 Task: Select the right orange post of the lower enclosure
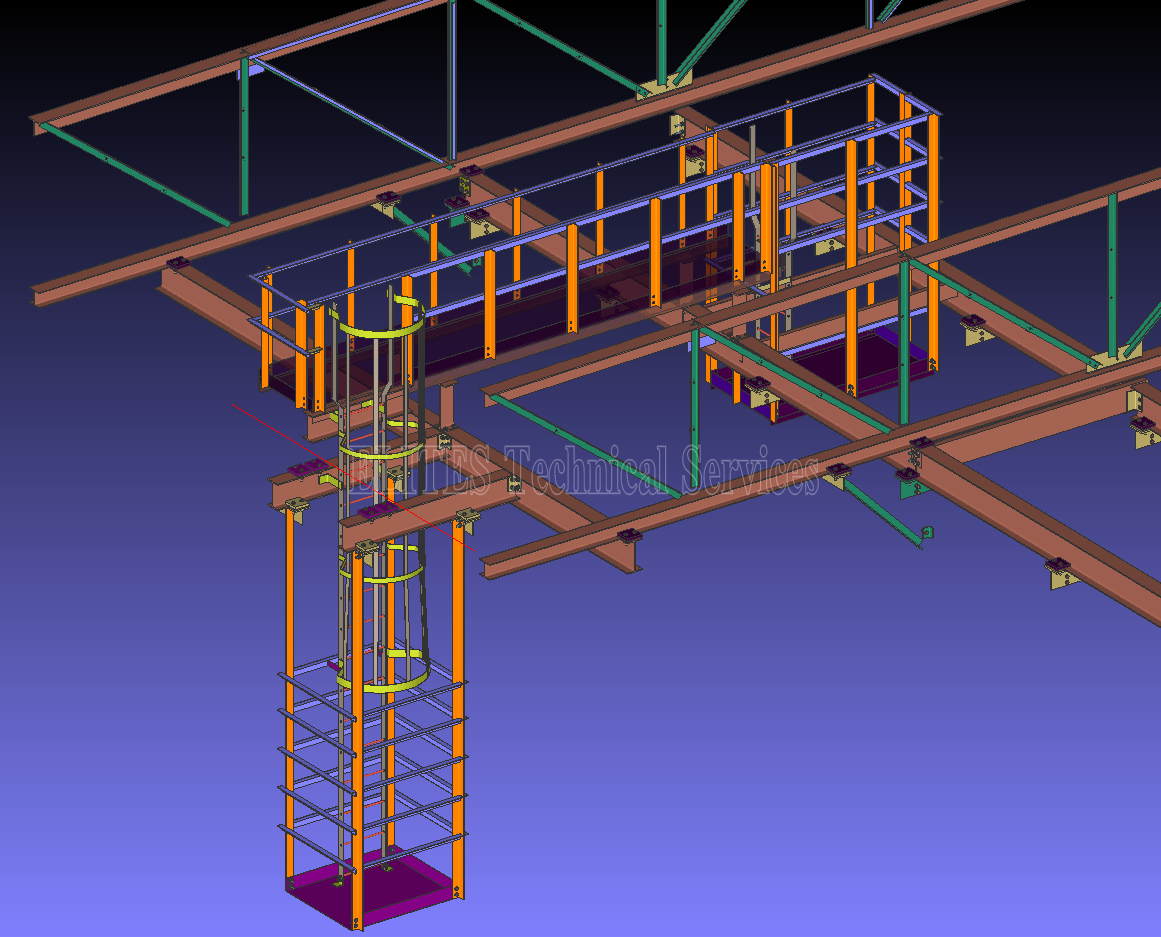coord(458,700)
